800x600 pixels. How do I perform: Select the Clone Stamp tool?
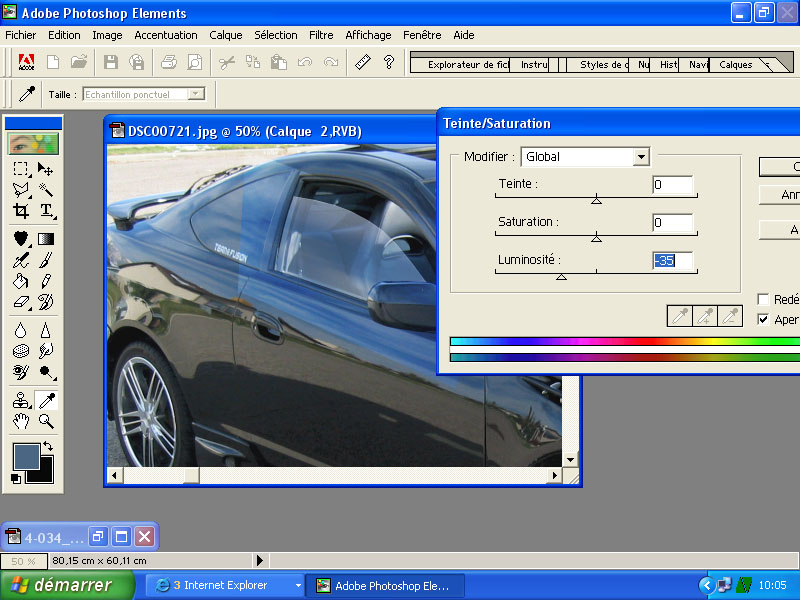[x=20, y=401]
